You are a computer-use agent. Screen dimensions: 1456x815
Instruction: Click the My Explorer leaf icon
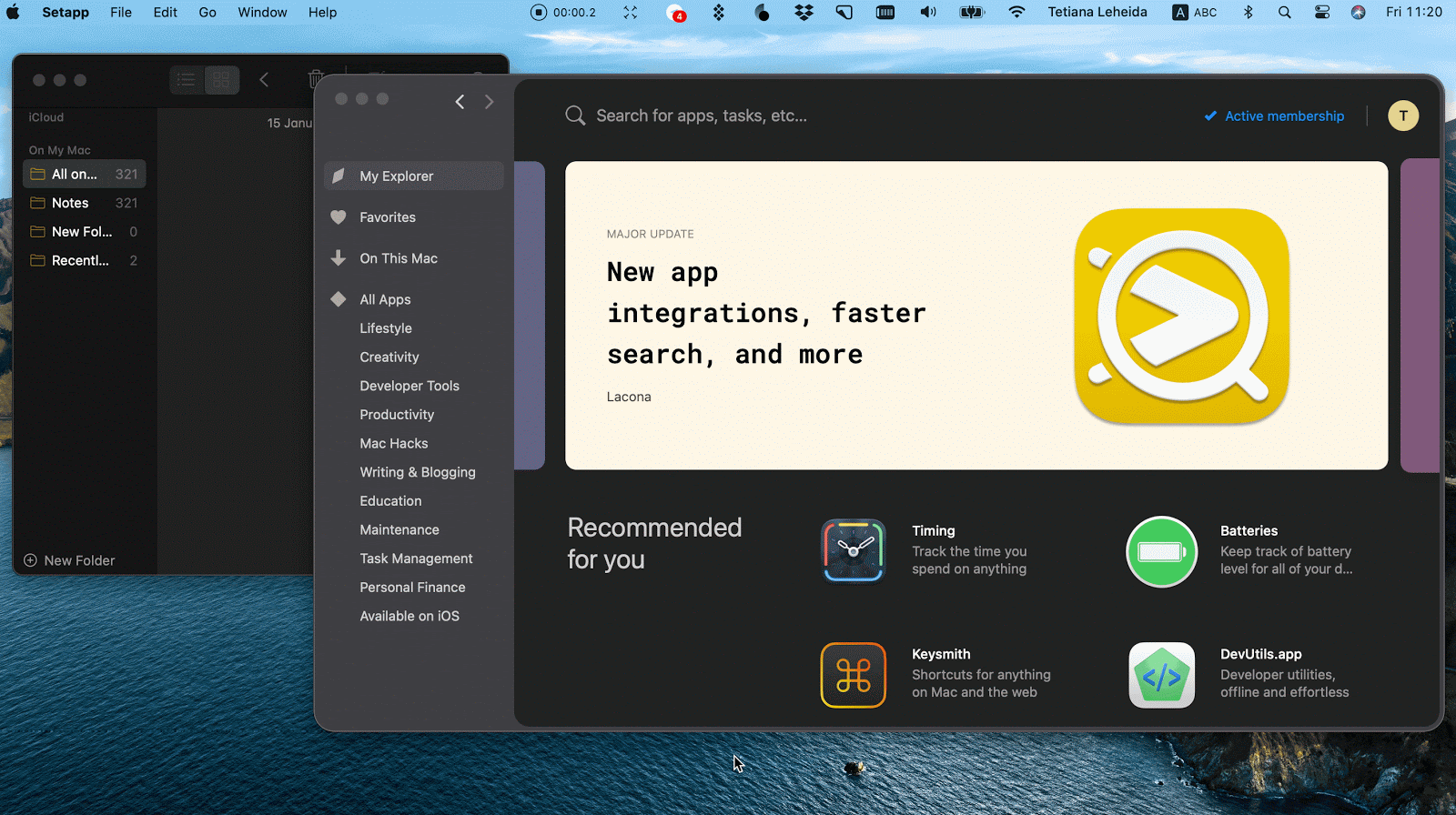(x=339, y=176)
